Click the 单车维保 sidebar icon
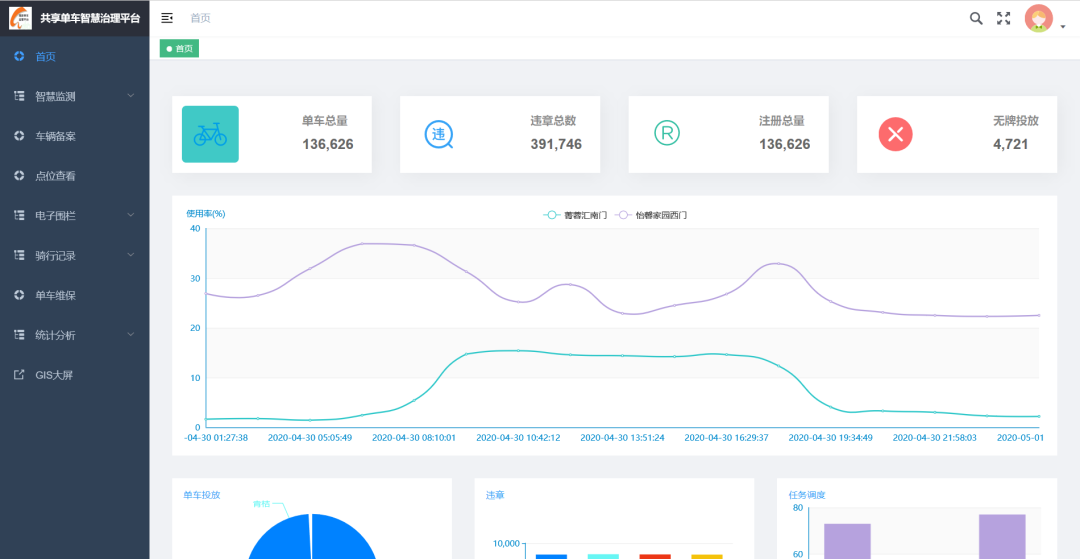The image size is (1080, 559). pyautogui.click(x=19, y=295)
